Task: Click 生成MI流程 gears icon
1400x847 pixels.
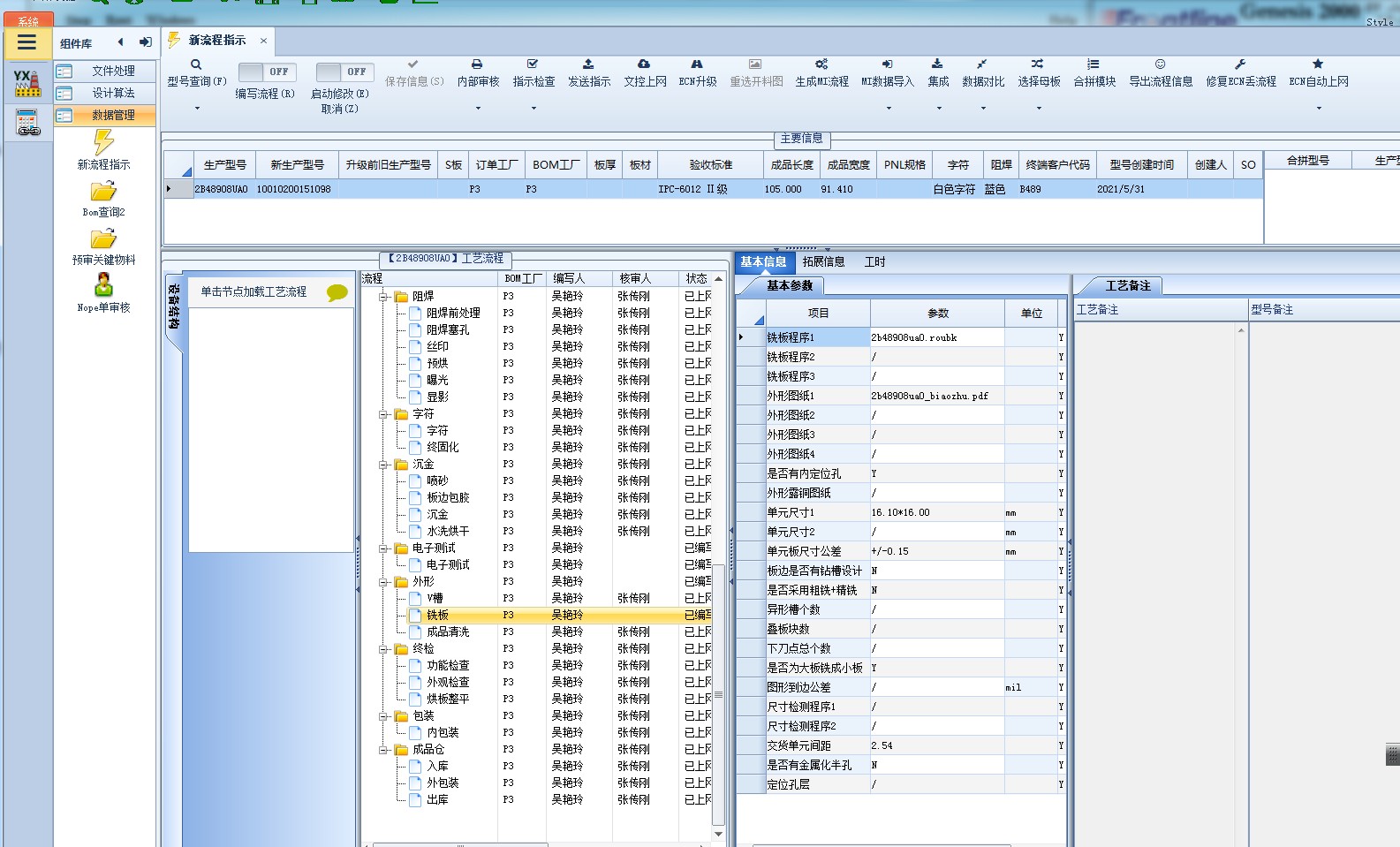Action: pos(821,64)
